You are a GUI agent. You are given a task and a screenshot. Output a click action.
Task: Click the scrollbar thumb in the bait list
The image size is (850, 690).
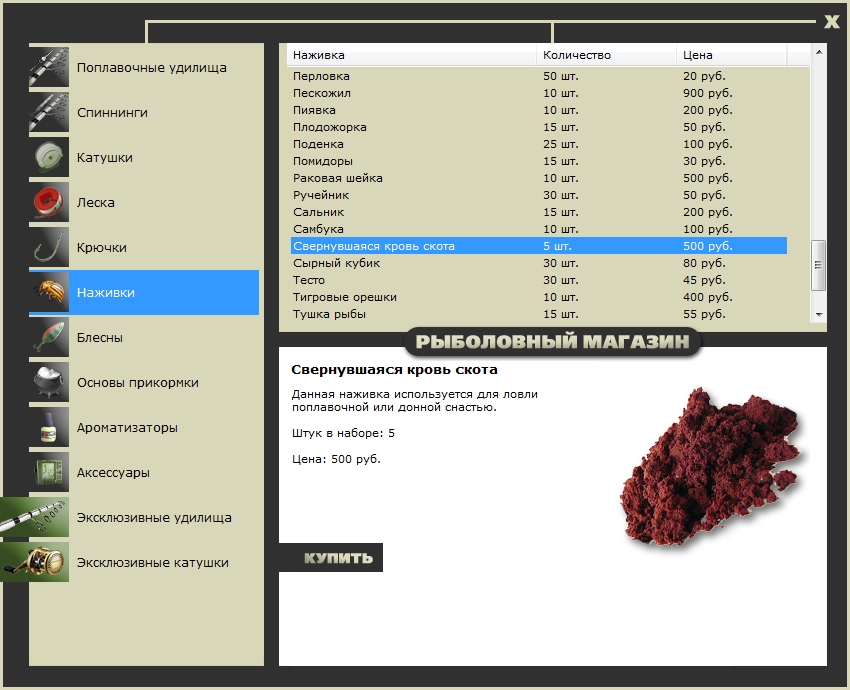point(819,265)
